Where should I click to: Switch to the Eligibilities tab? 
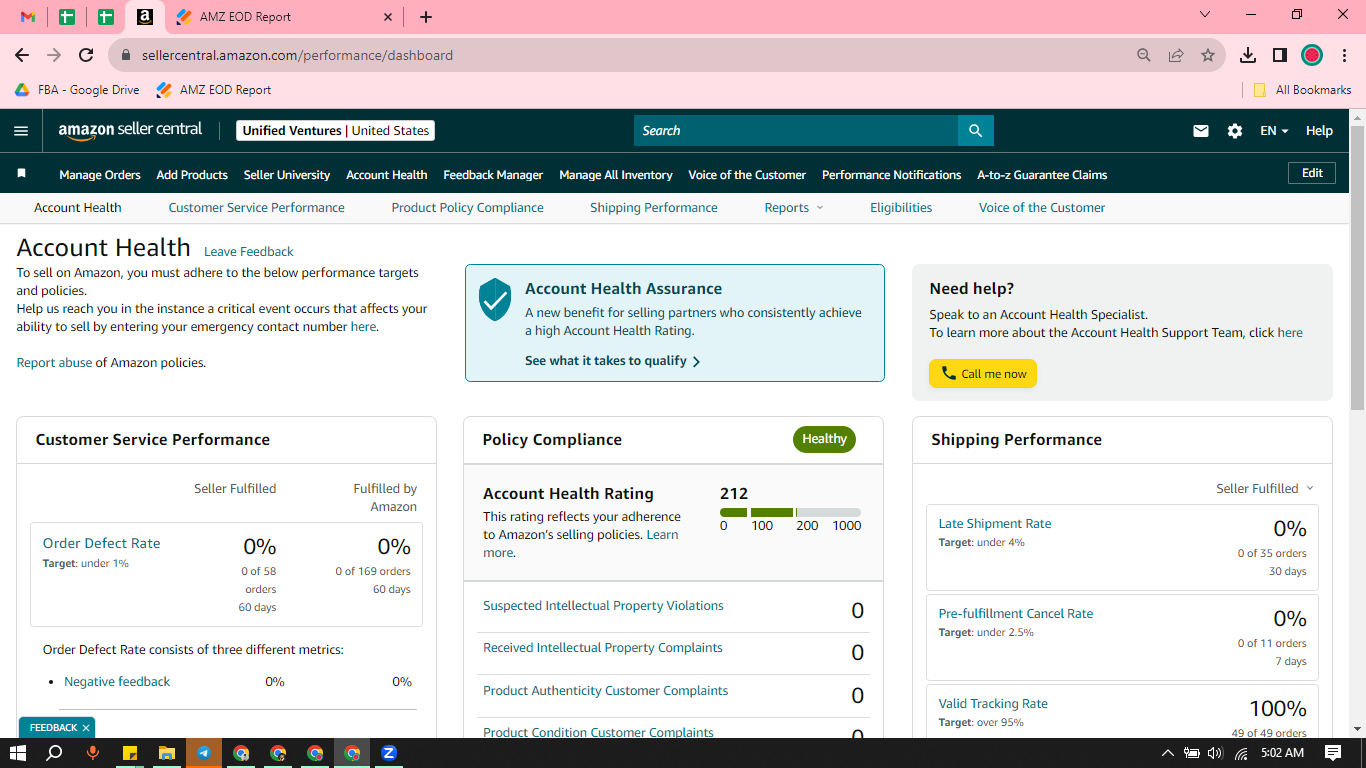click(901, 208)
